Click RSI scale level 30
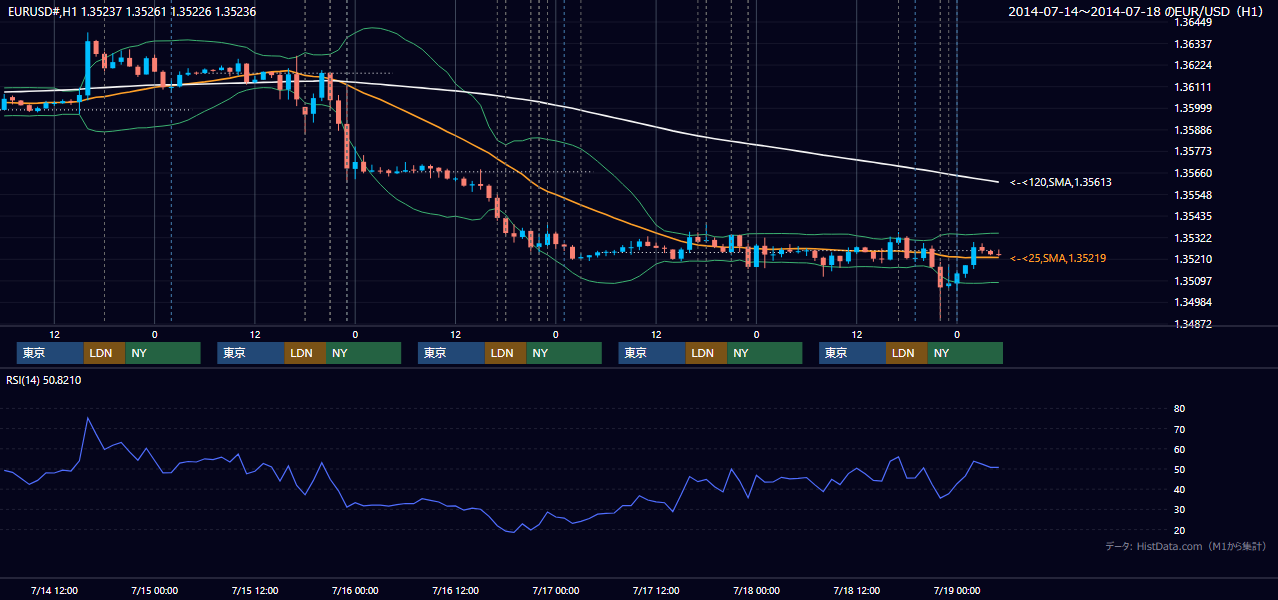1278x600 pixels. tap(1179, 510)
